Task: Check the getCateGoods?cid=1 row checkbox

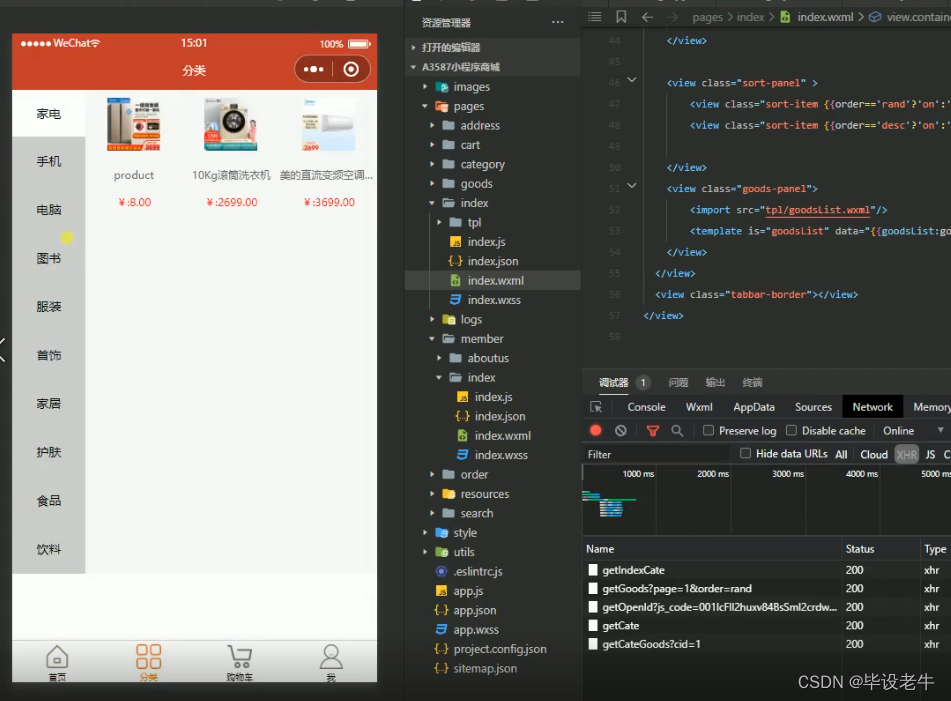Action: point(593,644)
